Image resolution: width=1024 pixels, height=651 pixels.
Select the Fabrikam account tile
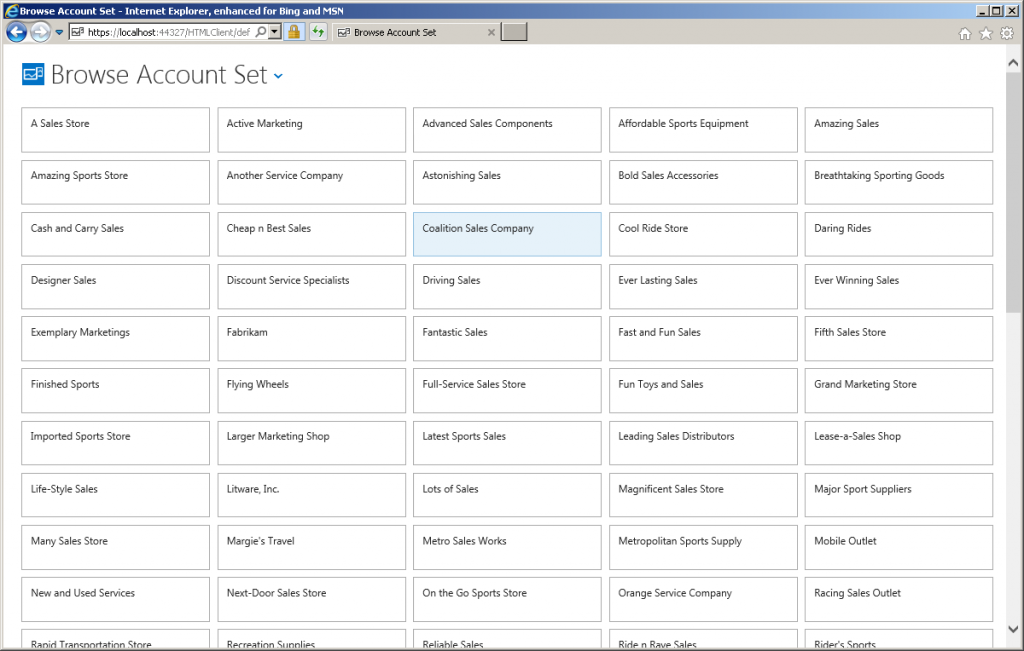point(311,338)
